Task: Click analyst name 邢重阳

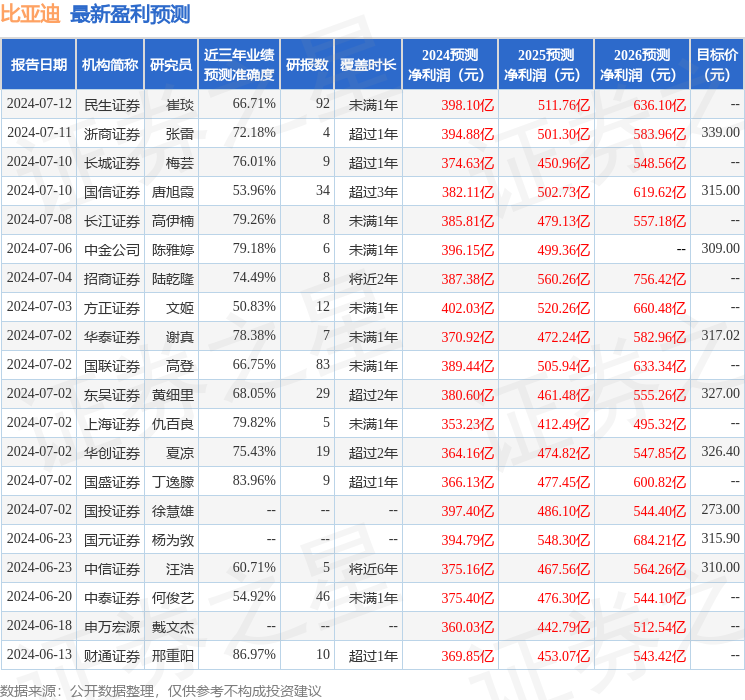Action: pos(173,656)
